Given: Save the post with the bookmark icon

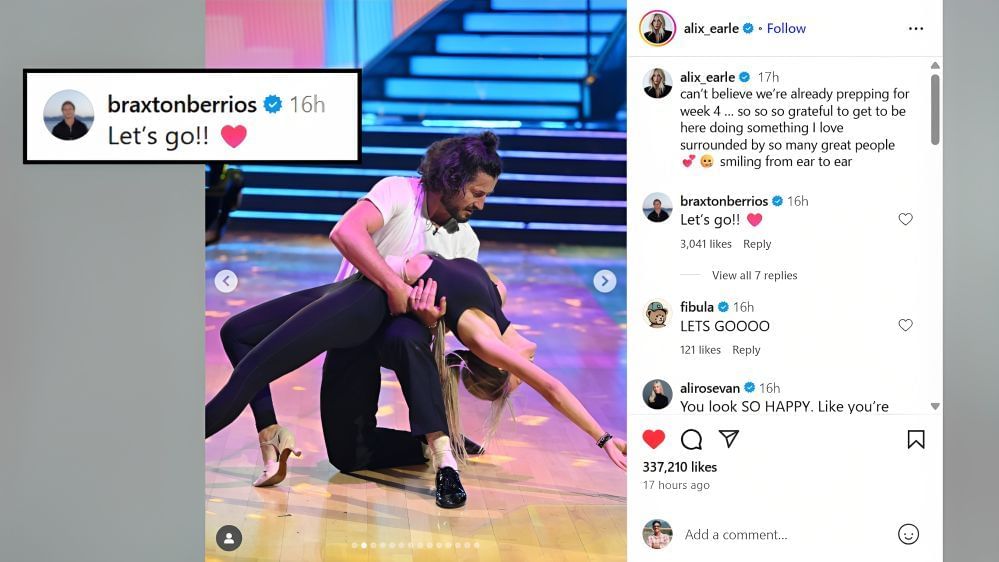Looking at the screenshot, I should click(916, 439).
